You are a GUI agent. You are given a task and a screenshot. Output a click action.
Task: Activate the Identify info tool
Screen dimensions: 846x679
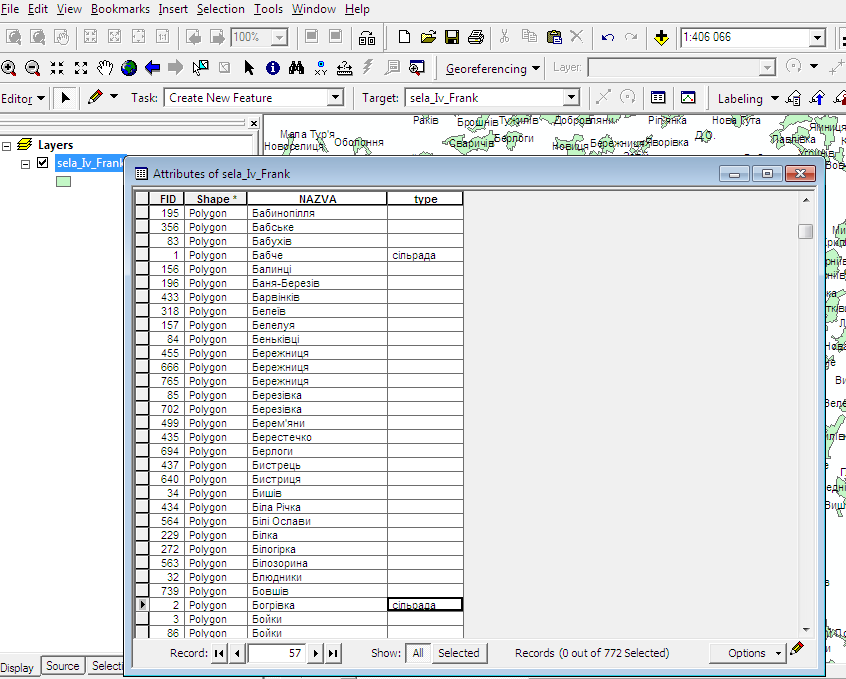pos(273,67)
